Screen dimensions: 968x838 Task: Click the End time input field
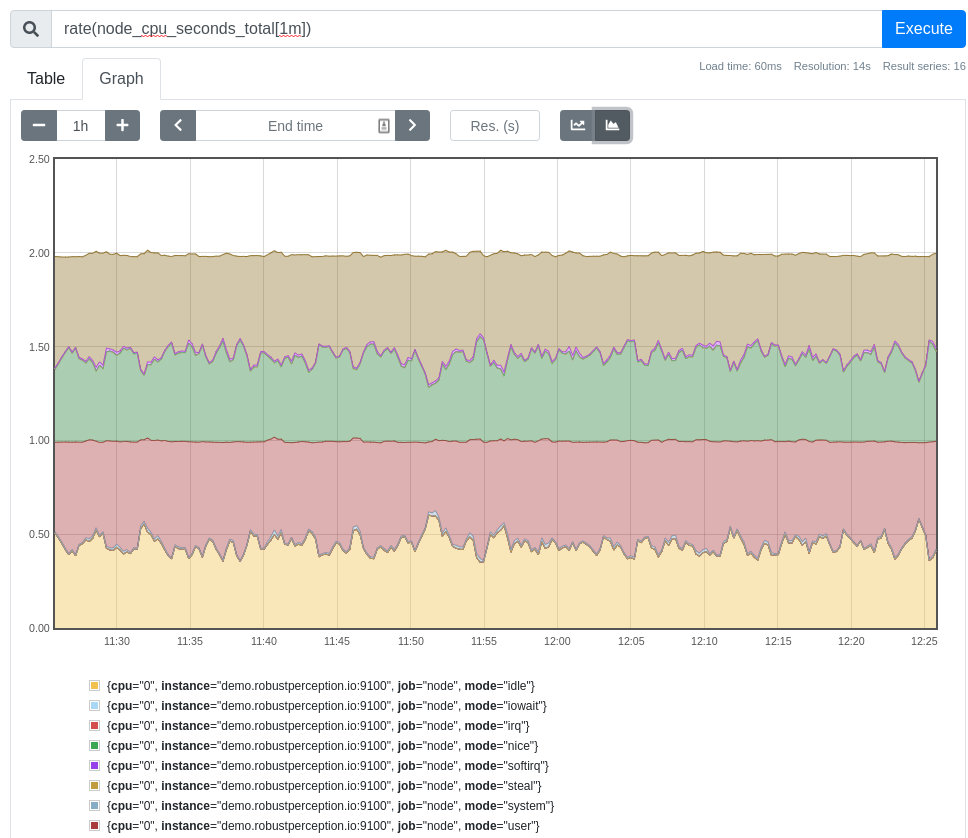click(x=295, y=125)
